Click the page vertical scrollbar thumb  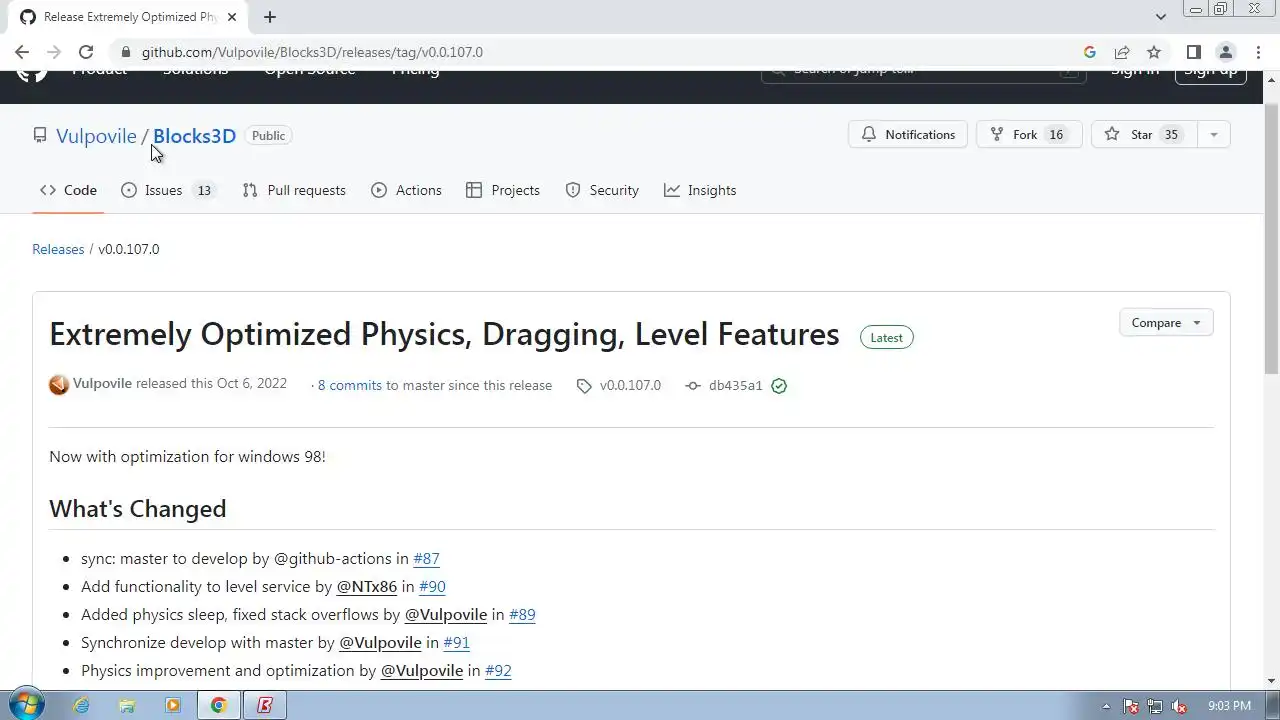[1271, 238]
